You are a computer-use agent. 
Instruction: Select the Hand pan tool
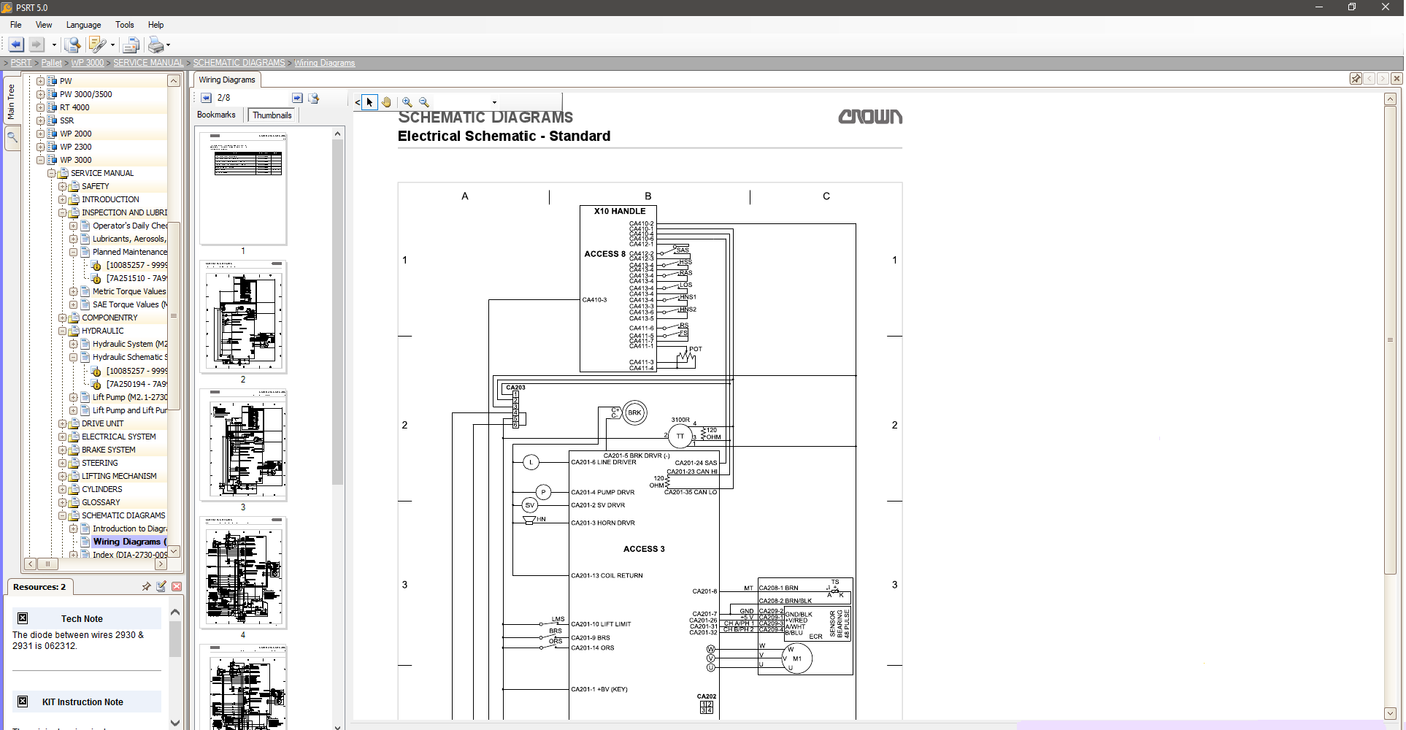(x=387, y=101)
